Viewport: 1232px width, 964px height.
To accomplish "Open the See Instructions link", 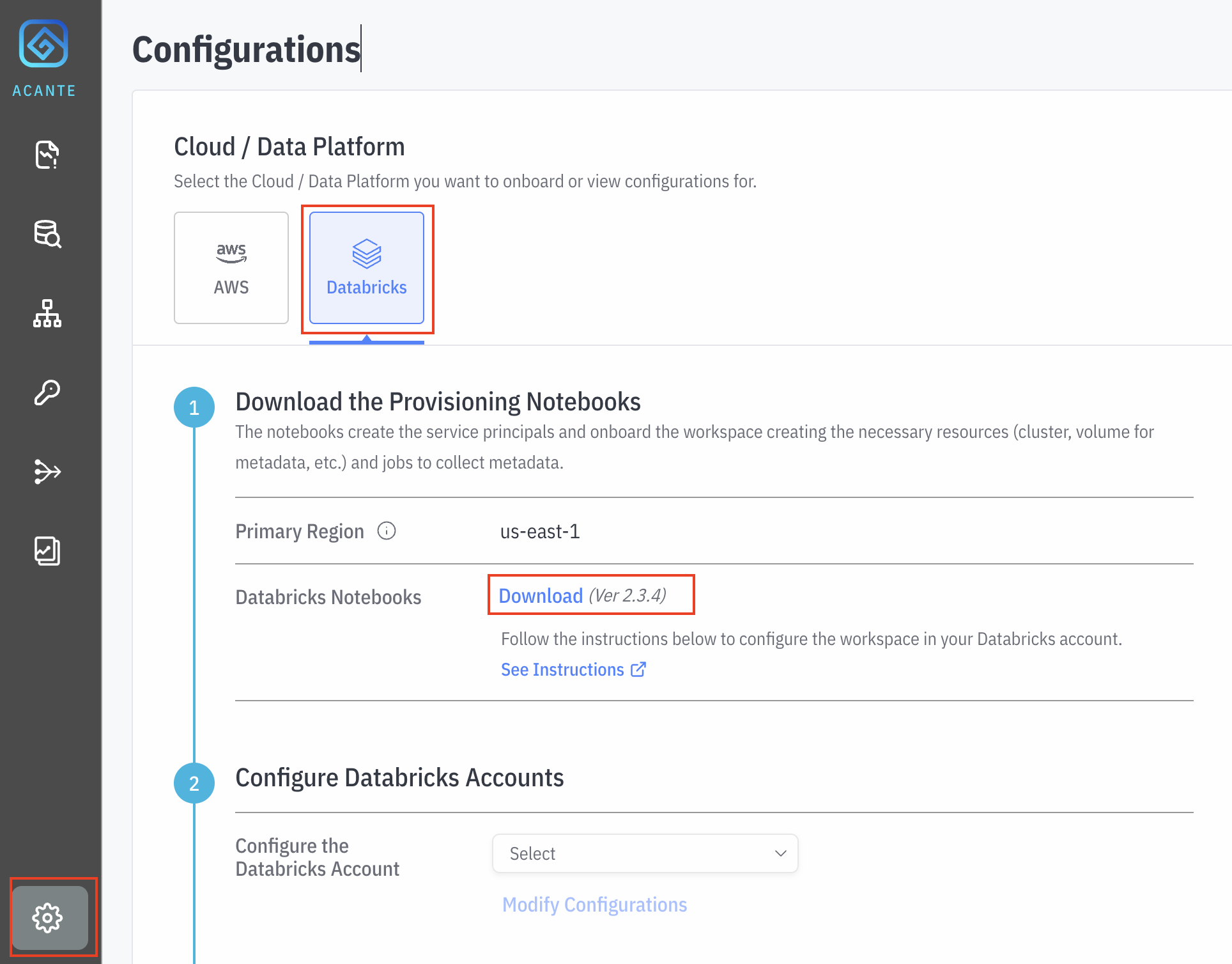I will pyautogui.click(x=573, y=669).
